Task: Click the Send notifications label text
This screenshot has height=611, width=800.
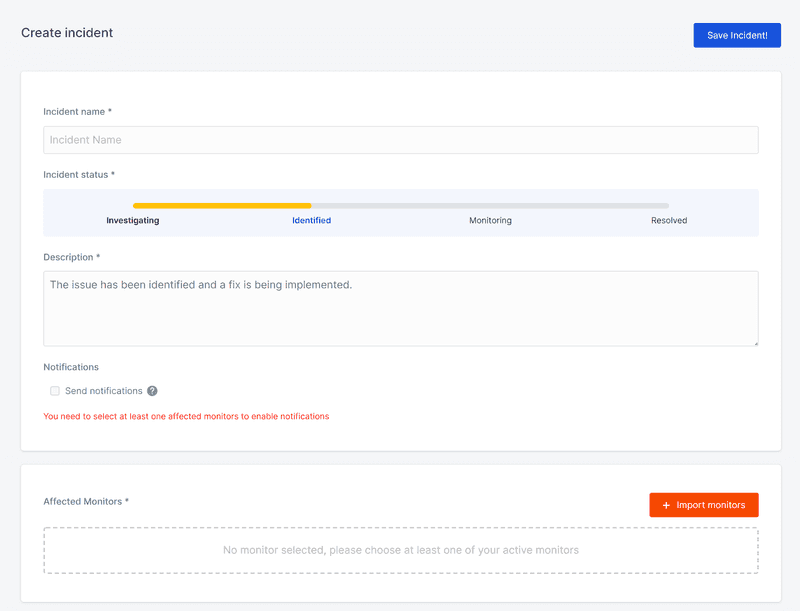Action: 103,391
